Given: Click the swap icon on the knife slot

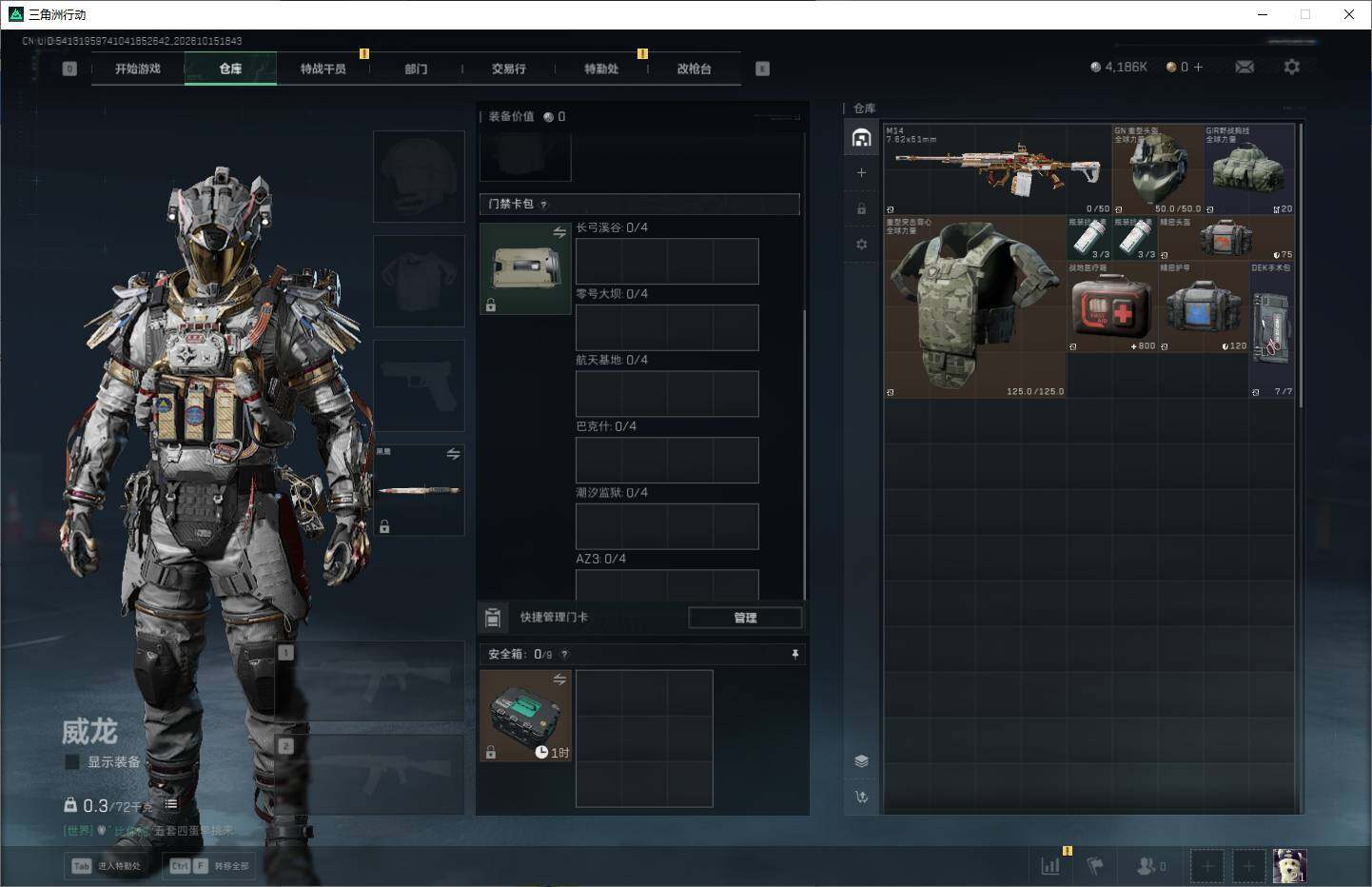Looking at the screenshot, I should pos(453,454).
